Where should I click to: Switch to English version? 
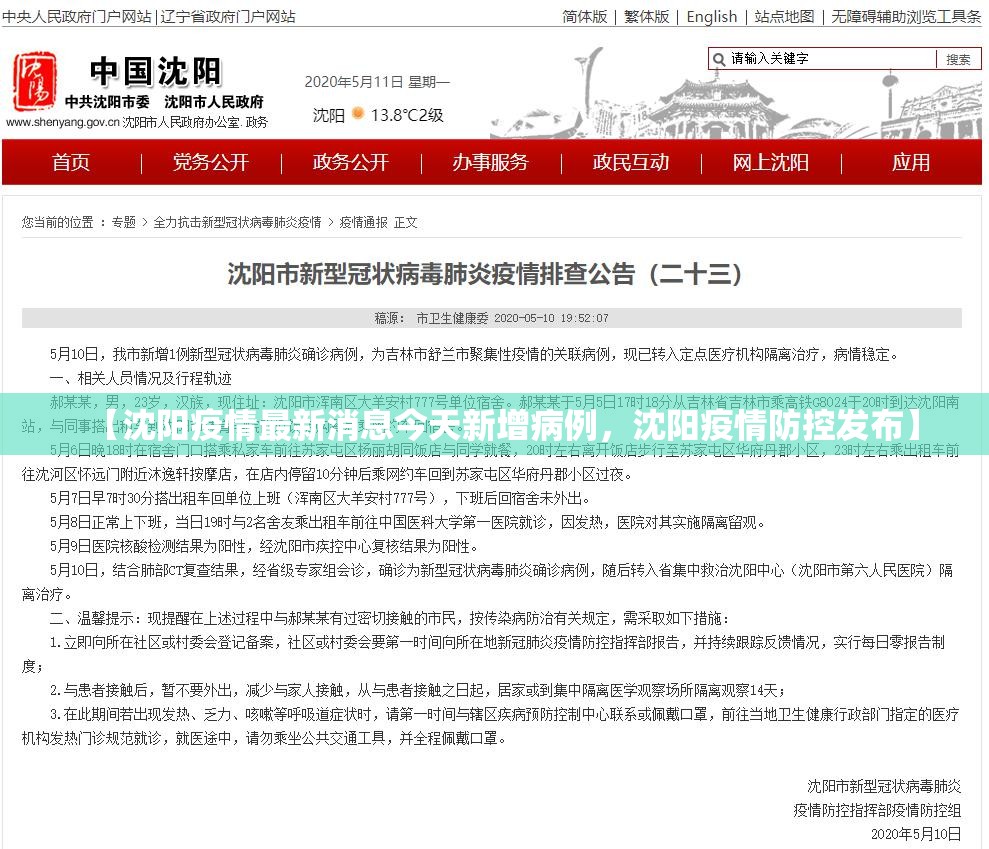click(x=711, y=16)
